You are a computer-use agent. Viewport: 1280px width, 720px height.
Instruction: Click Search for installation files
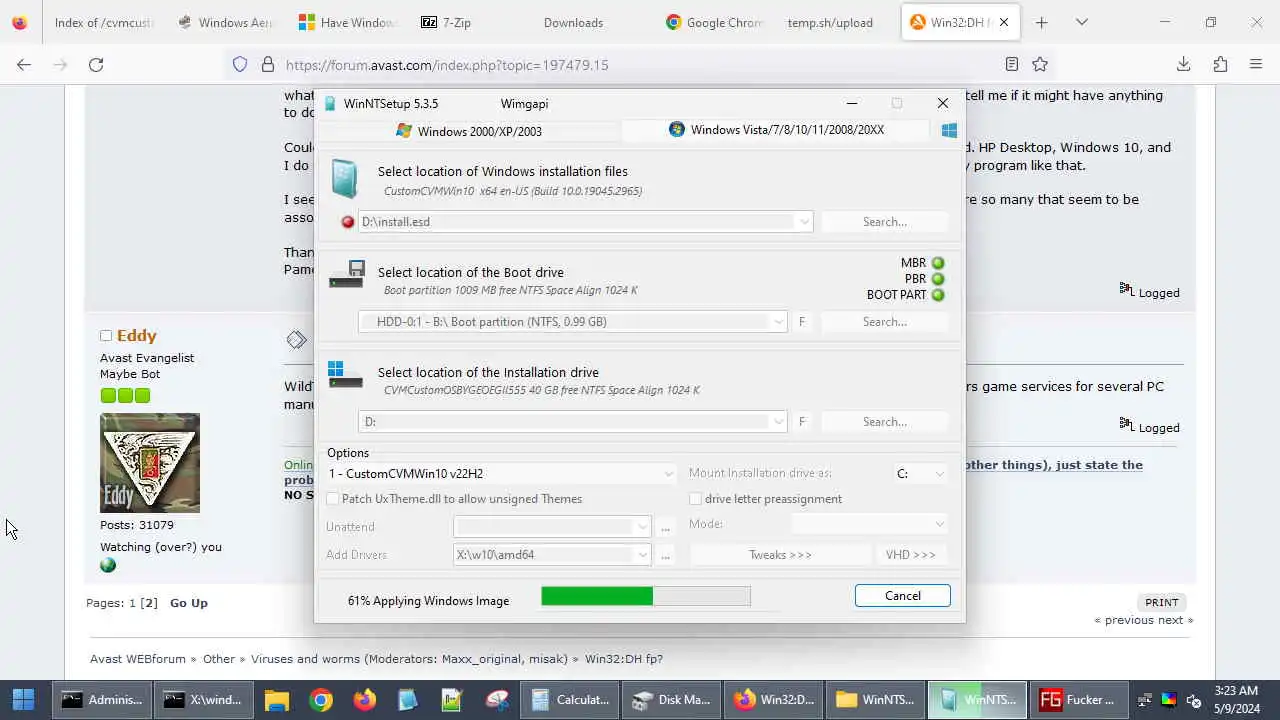coord(885,222)
